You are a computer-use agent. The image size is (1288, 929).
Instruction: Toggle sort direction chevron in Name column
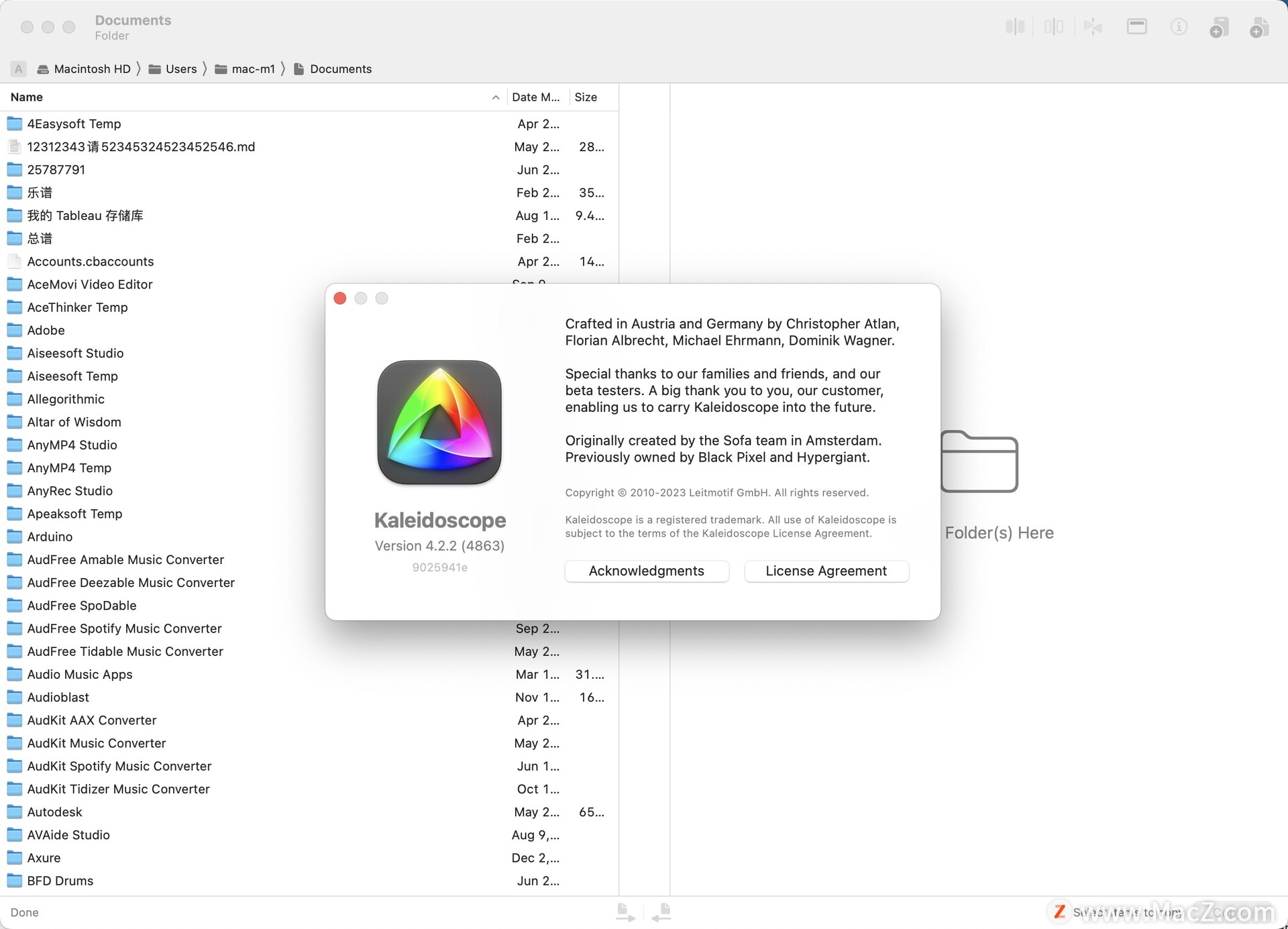click(x=496, y=97)
